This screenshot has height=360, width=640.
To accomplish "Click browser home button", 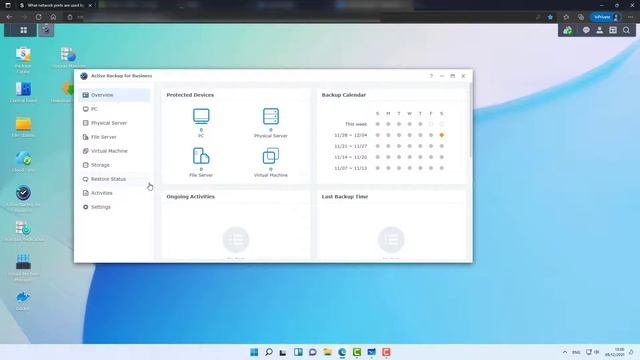I will [x=53, y=17].
